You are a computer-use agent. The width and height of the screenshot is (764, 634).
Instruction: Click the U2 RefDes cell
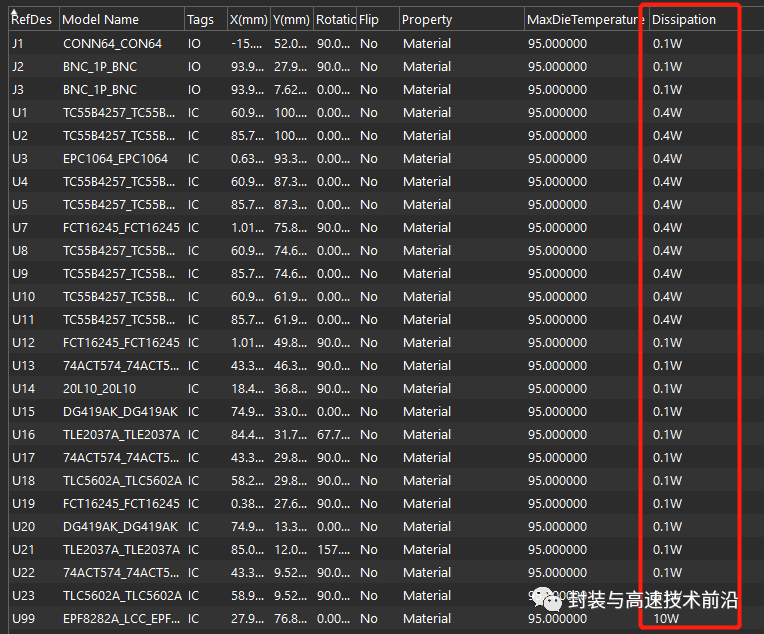(20, 135)
